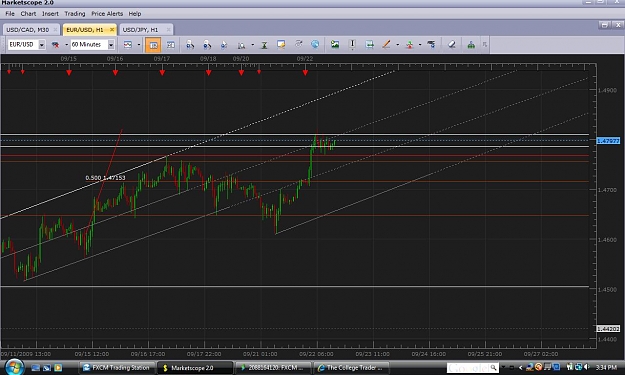The image size is (625, 375).
Task: Open the Insert menu
Action: click(50, 14)
